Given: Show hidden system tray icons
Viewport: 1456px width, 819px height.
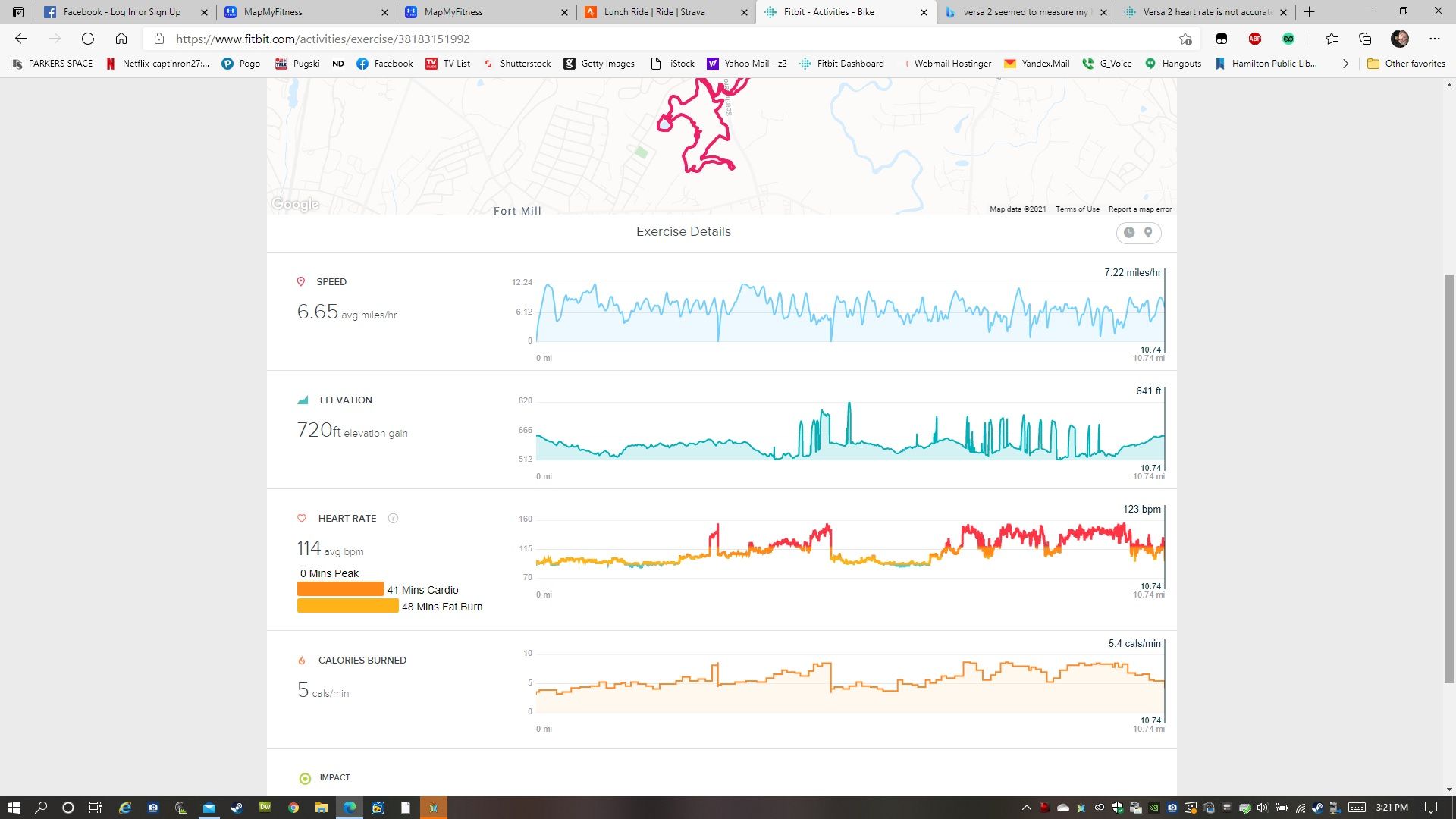Looking at the screenshot, I should [x=1027, y=808].
